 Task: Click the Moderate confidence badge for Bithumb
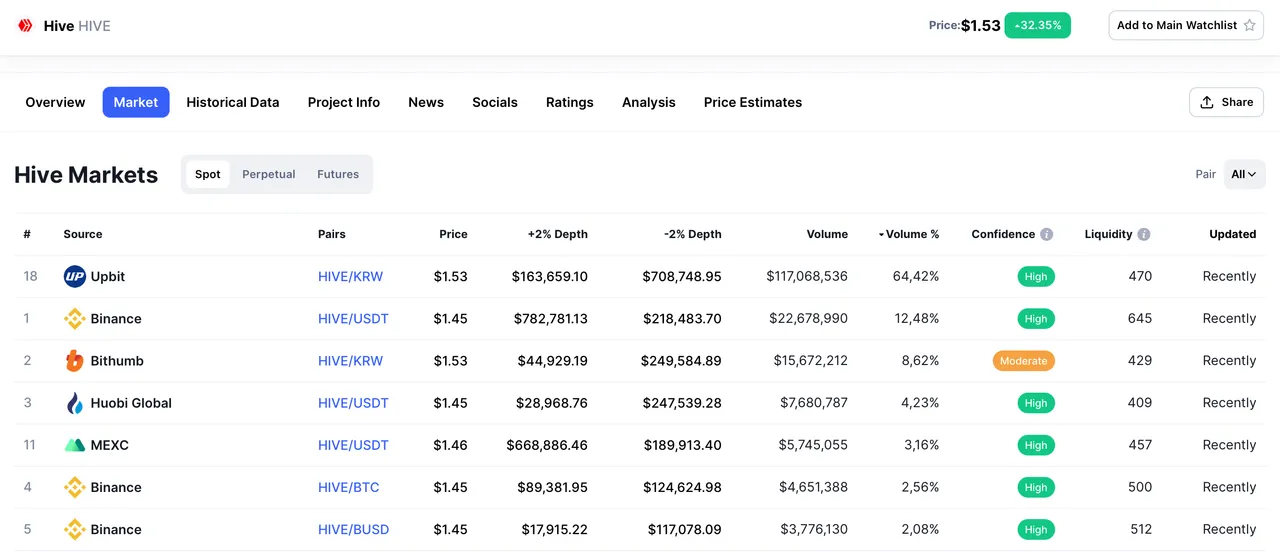pos(1024,361)
